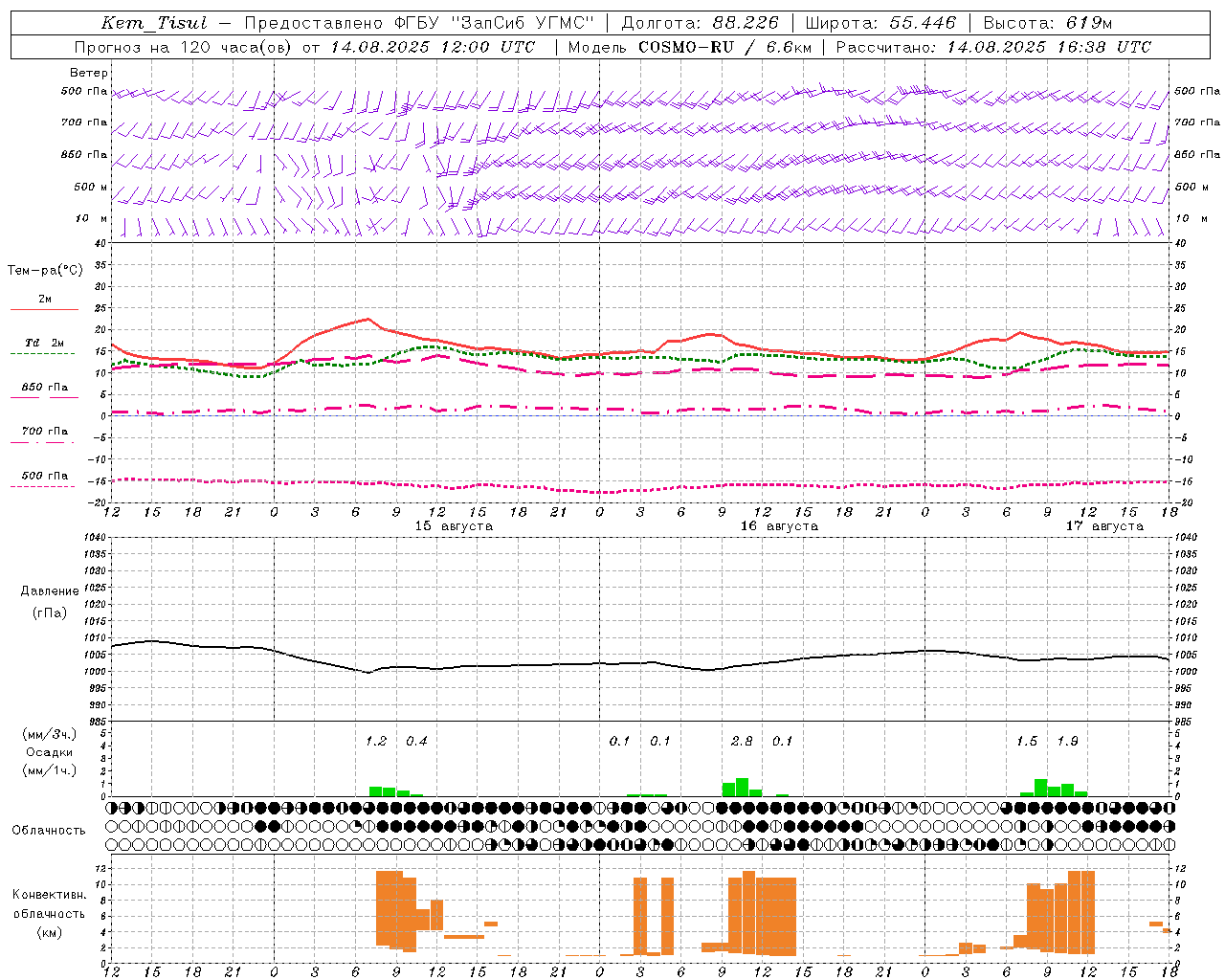1225x980 pixels.
Task: Click the Конвективн. convective cloud label
Action: (50, 895)
